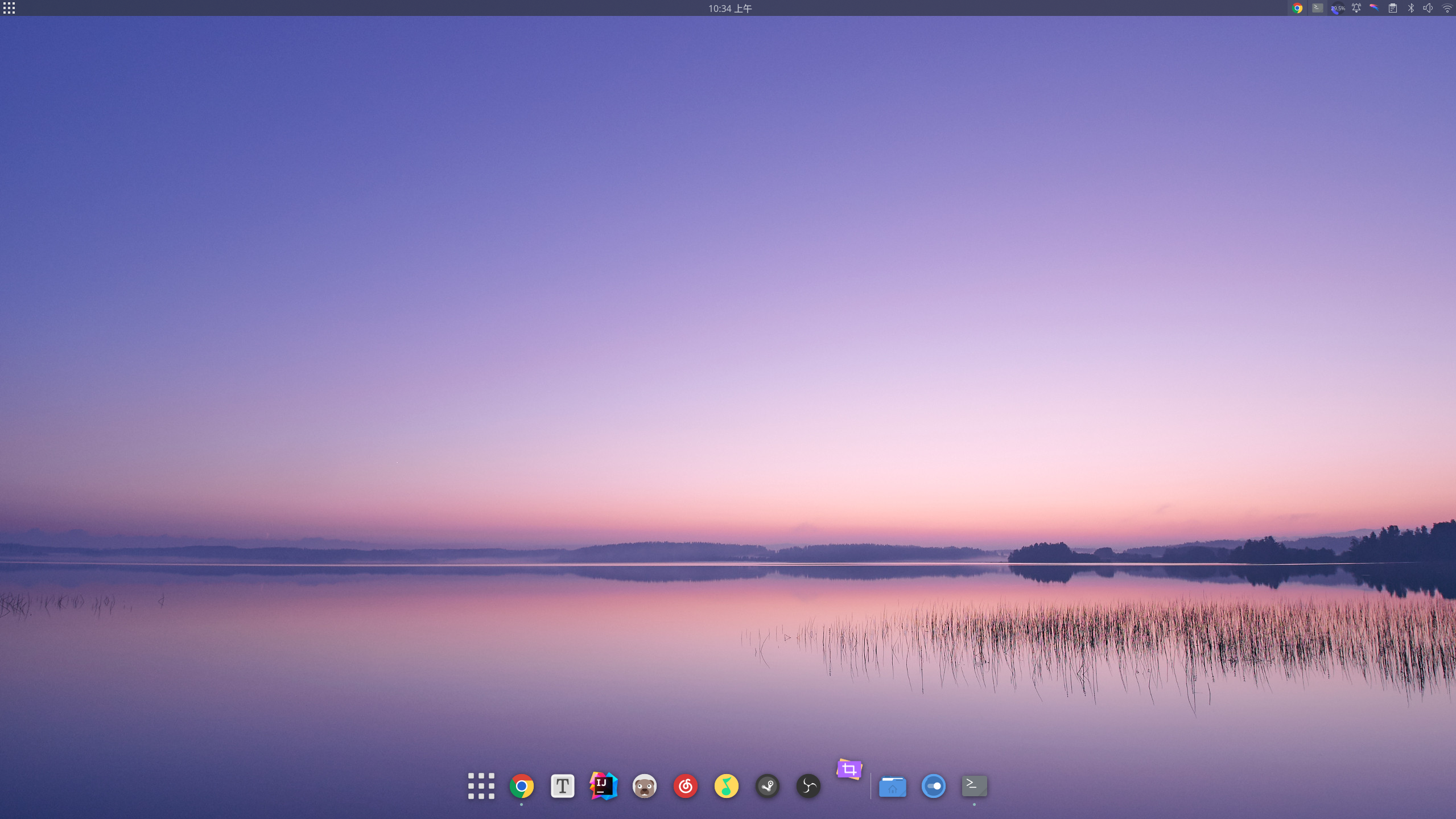1456x819 pixels.
Task: Open Wi-Fi network menu in tray
Action: tap(1446, 8)
